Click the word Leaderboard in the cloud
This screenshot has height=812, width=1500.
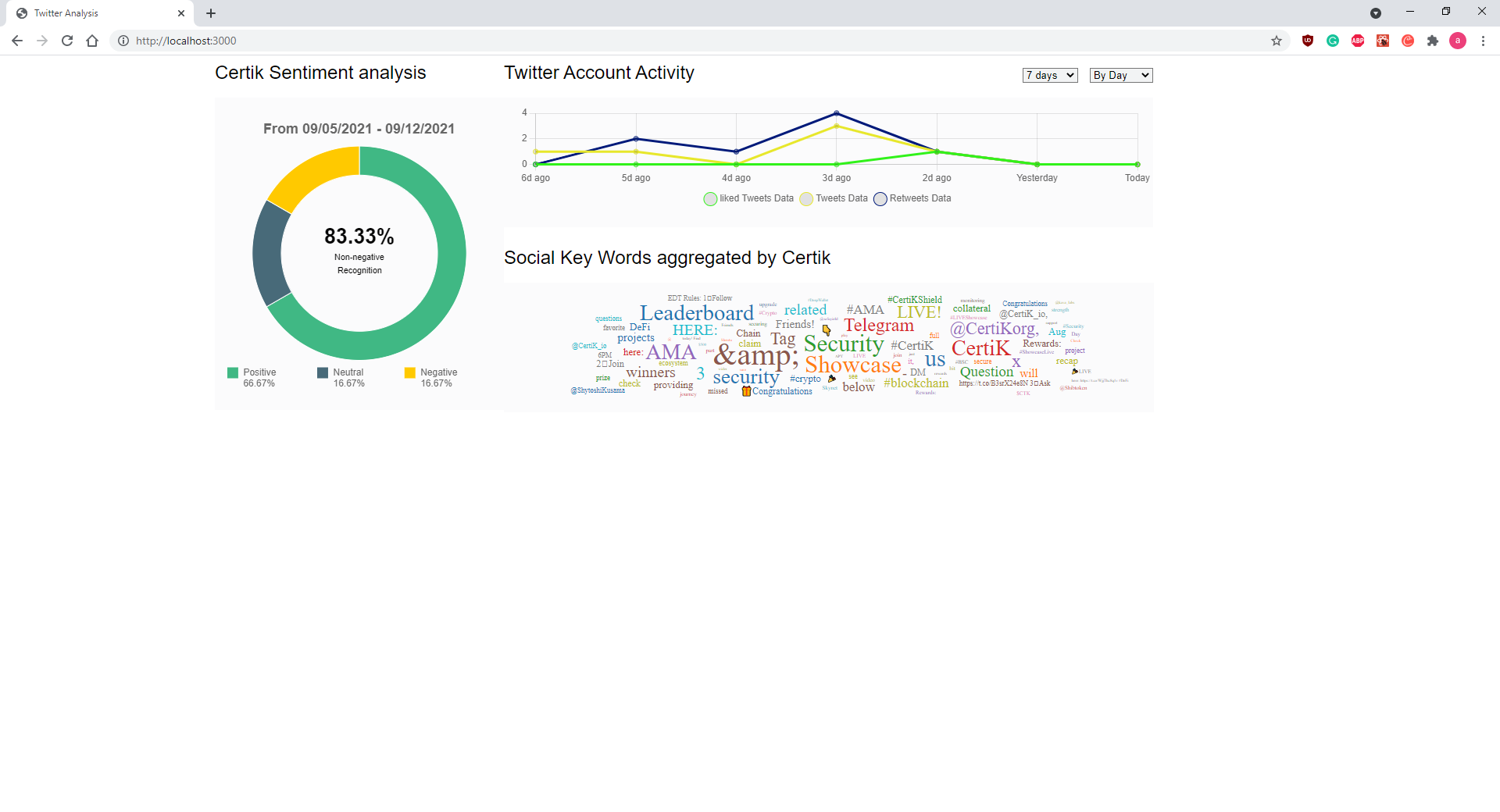click(697, 313)
